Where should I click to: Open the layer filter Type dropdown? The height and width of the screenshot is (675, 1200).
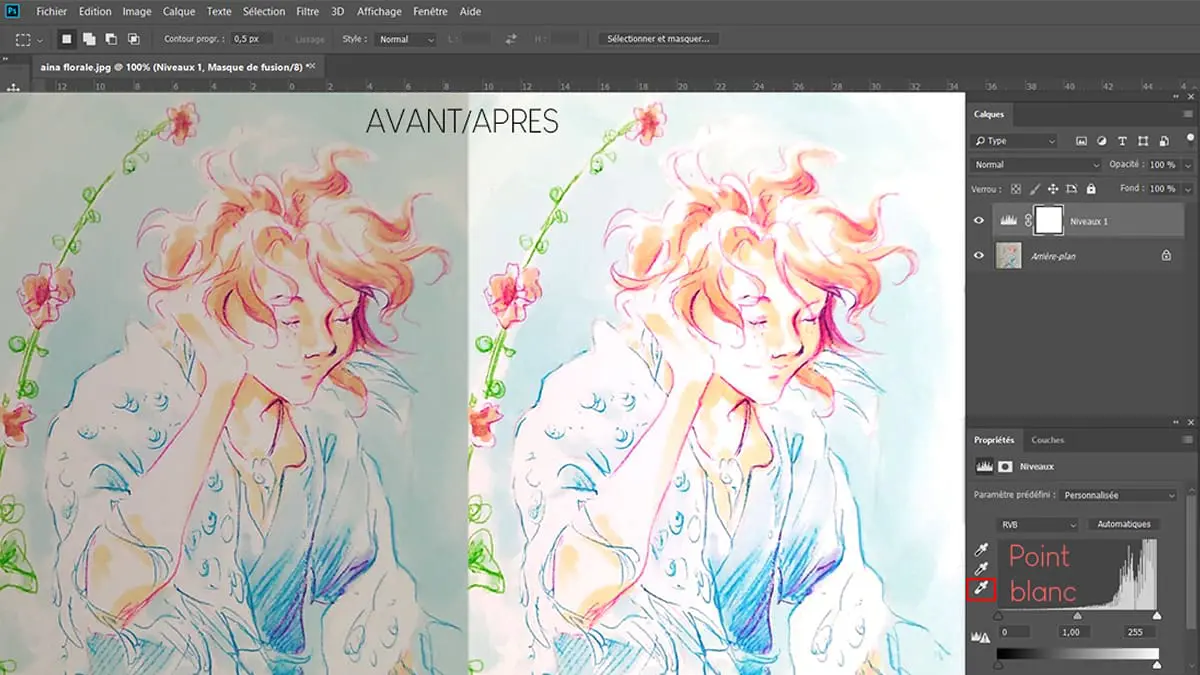[x=1015, y=141]
